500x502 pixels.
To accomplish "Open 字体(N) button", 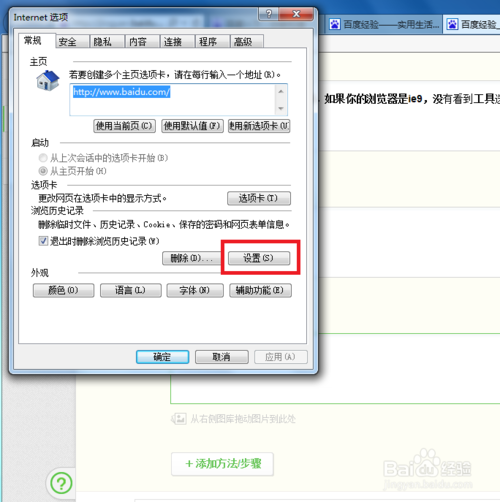I will pos(195,290).
